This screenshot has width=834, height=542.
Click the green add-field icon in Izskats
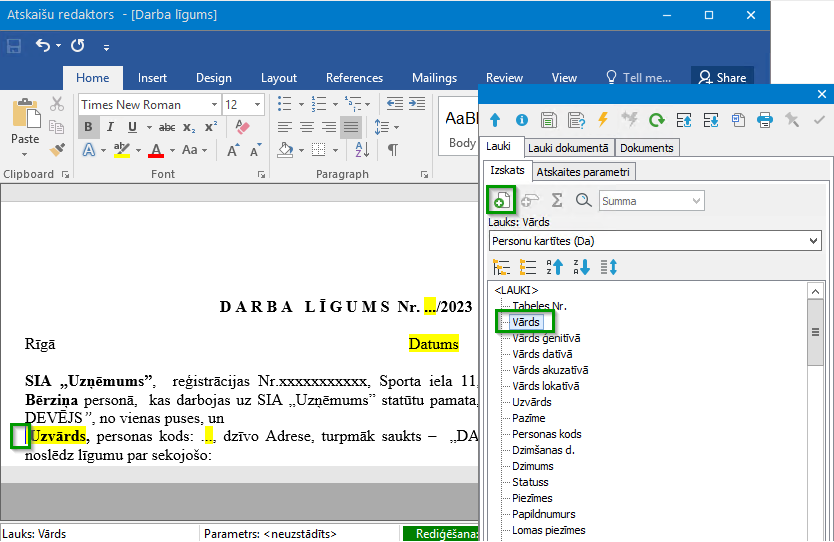tap(502, 200)
